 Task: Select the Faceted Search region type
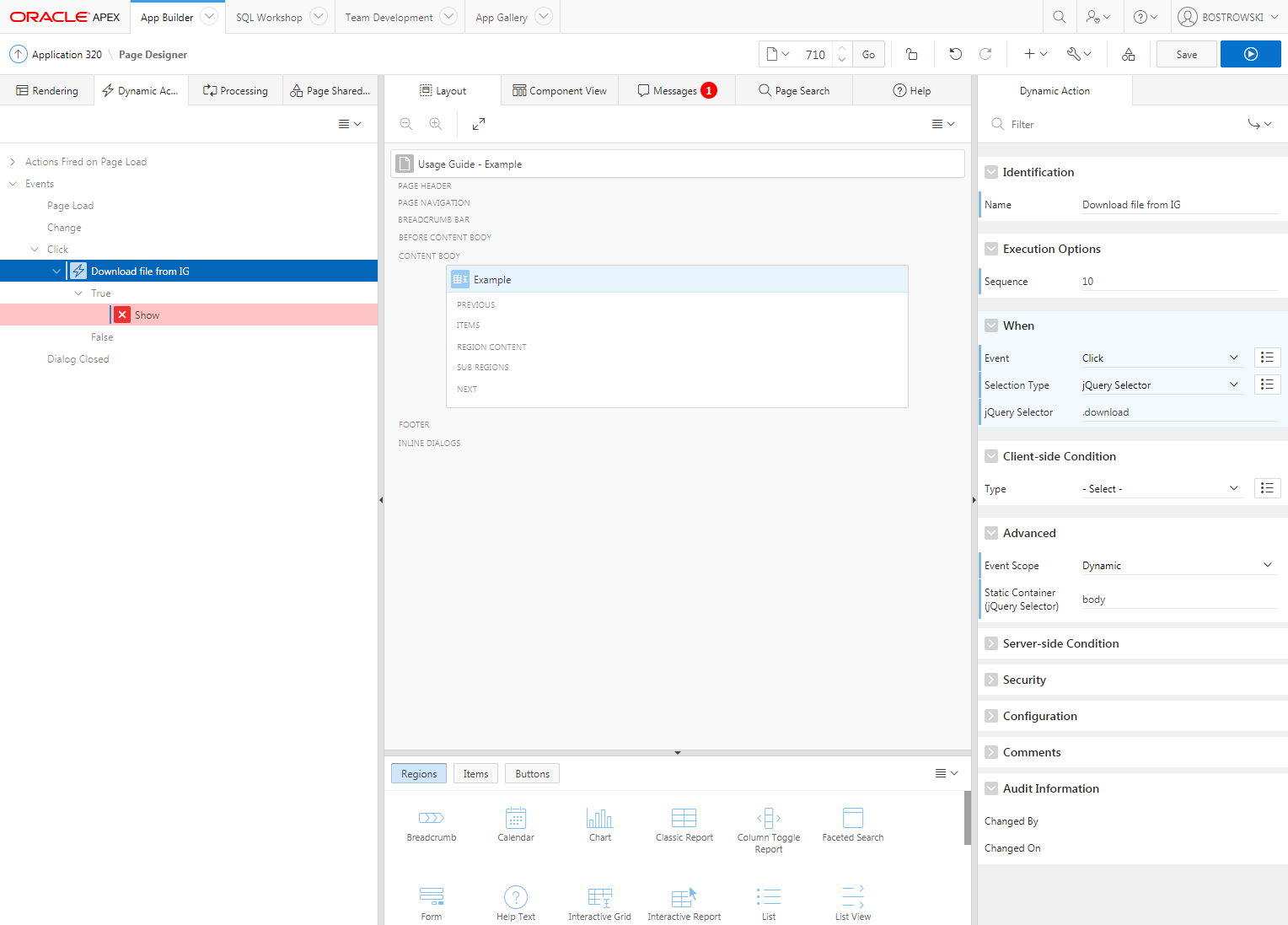tap(852, 824)
